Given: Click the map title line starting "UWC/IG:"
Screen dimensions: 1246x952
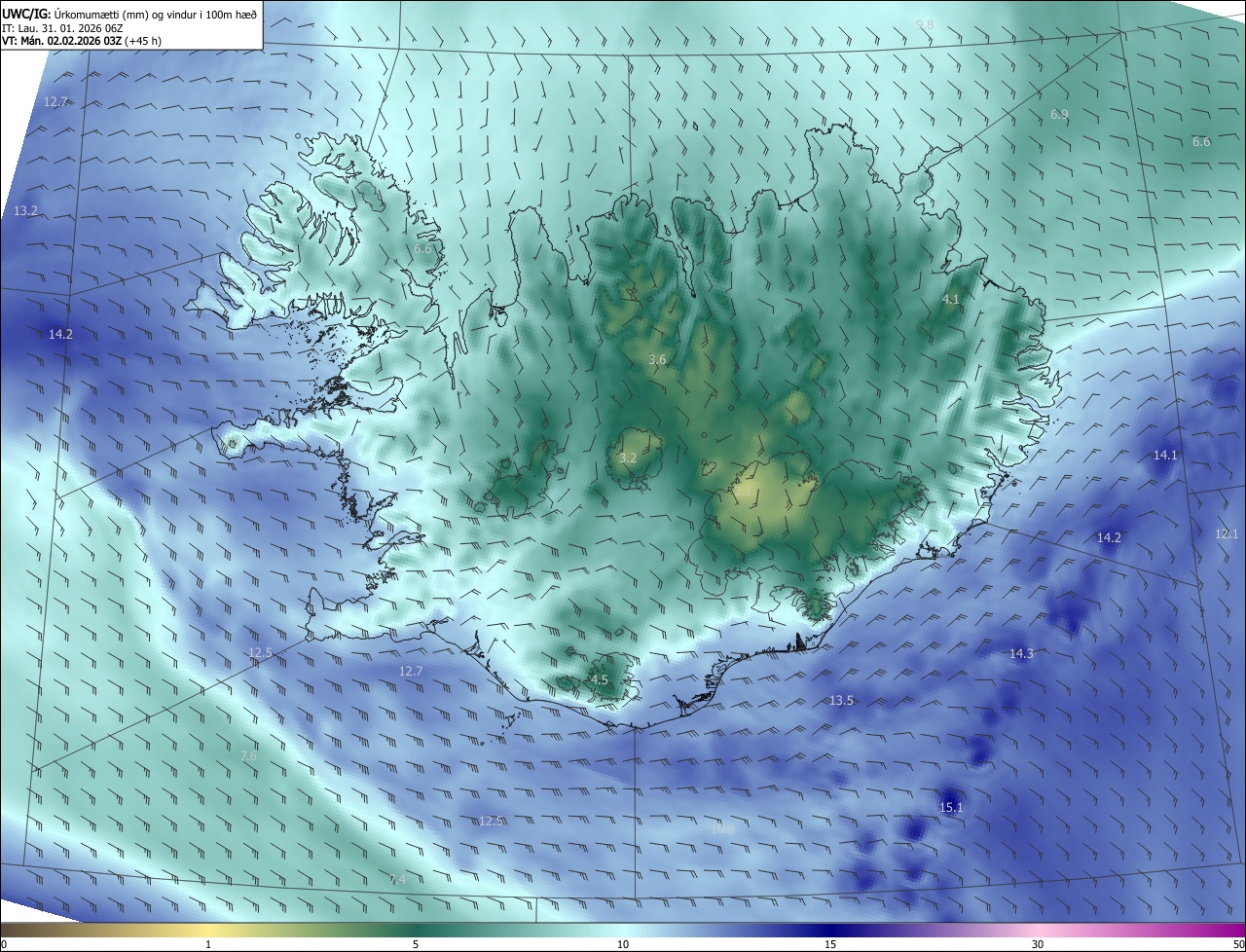Looking at the screenshot, I should point(129,14).
